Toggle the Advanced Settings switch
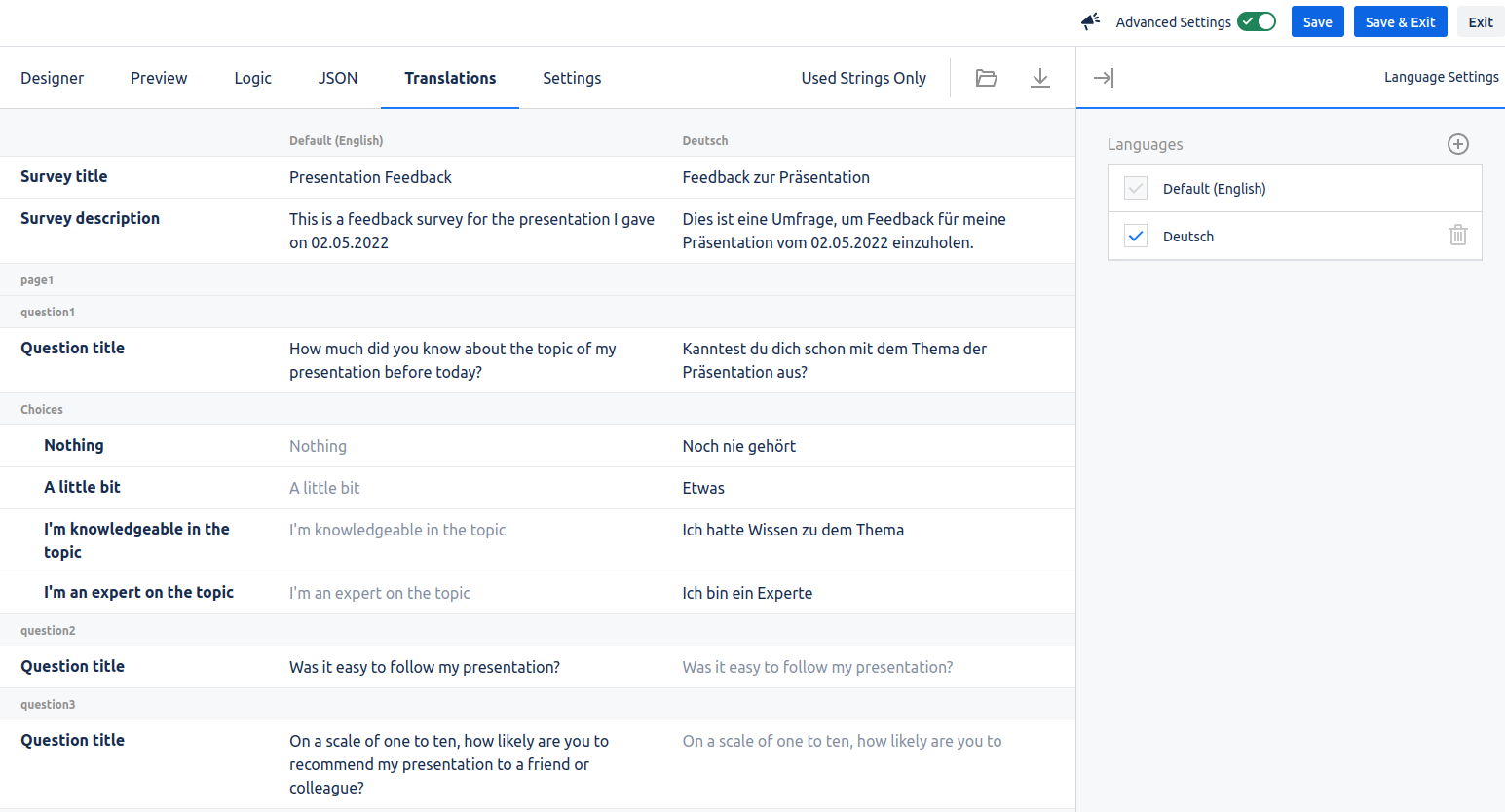Image resolution: width=1505 pixels, height=812 pixels. 1256,21
